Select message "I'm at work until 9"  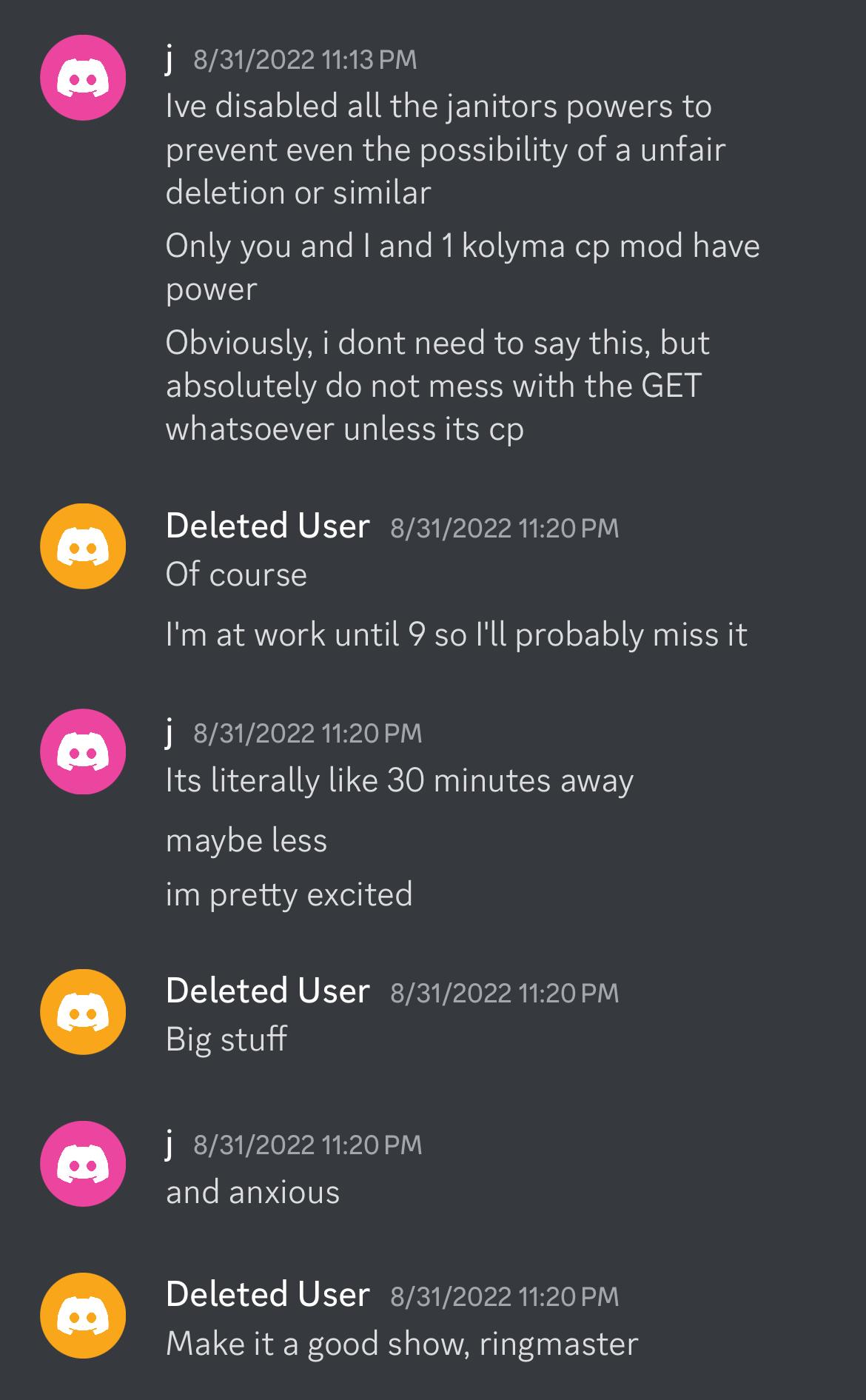[x=457, y=635]
